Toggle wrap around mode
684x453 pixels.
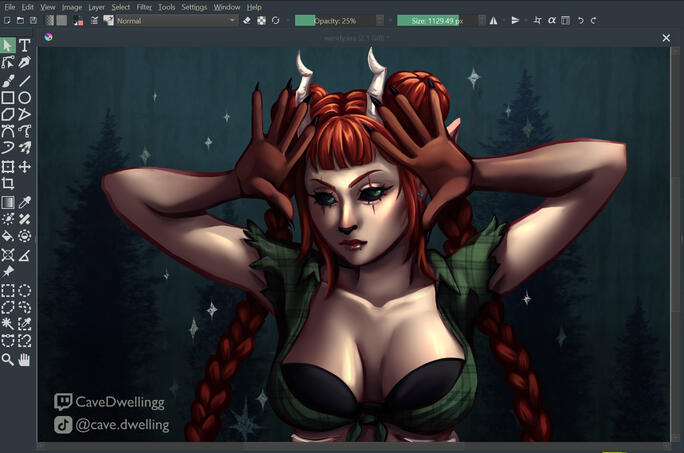click(x=537, y=21)
